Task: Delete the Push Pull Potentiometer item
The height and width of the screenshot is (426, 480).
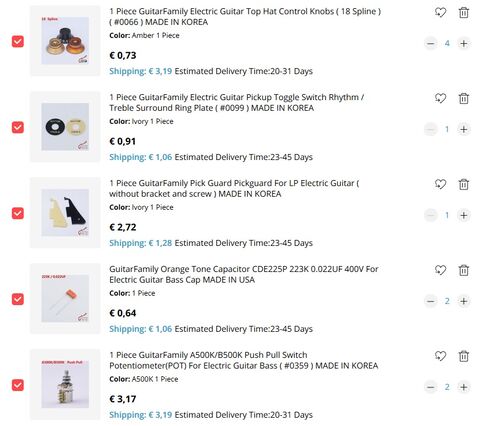Action: point(464,356)
